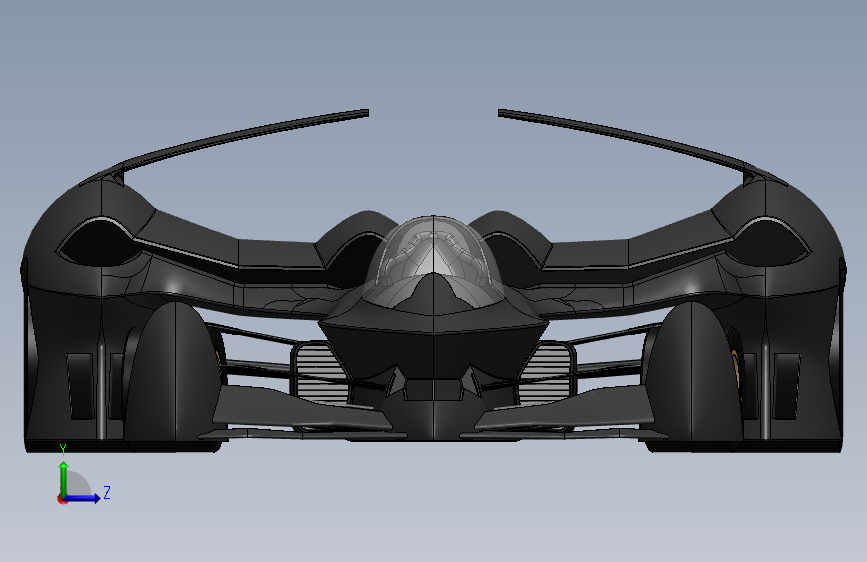
Task: Click the red origin dot of triad
Action: click(62, 499)
